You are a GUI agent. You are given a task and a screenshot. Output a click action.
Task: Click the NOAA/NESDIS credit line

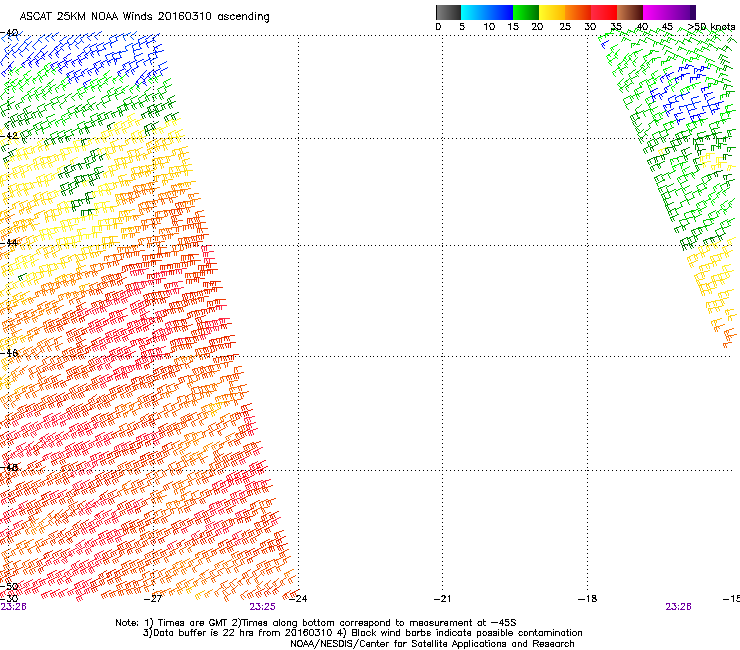click(432, 644)
